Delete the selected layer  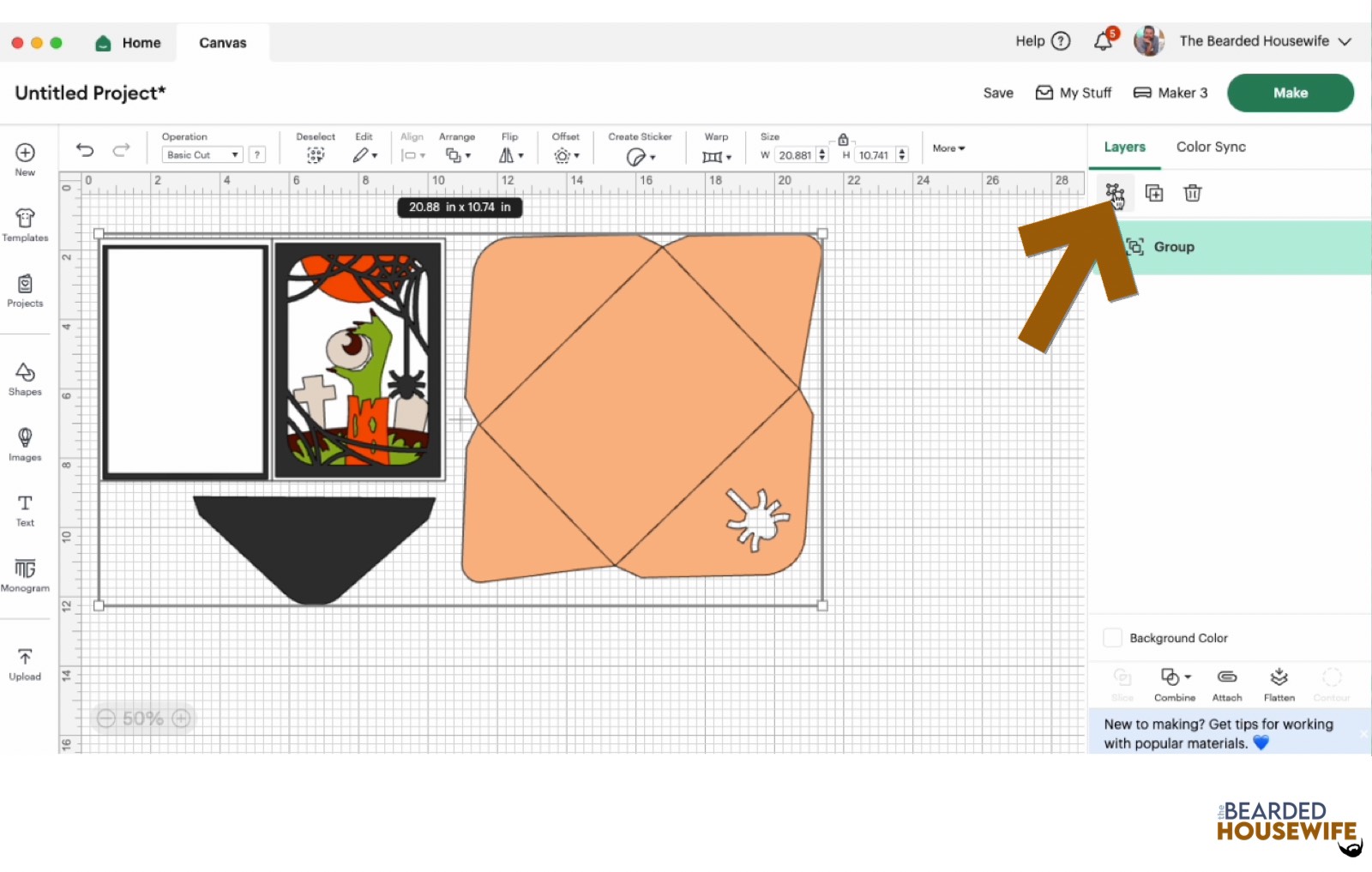coord(1192,193)
